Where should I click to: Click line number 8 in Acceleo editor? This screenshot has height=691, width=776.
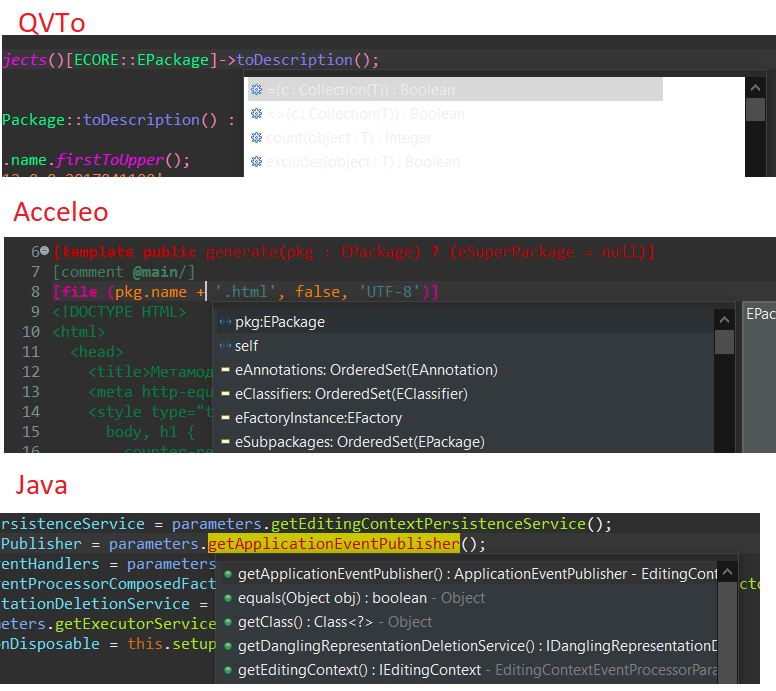pos(36,292)
